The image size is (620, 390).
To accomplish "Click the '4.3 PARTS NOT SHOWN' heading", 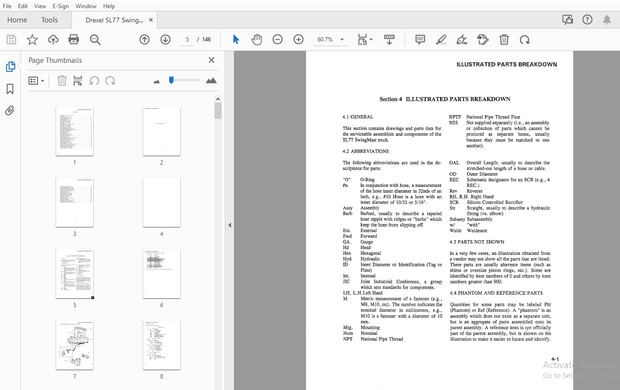I will coord(477,242).
